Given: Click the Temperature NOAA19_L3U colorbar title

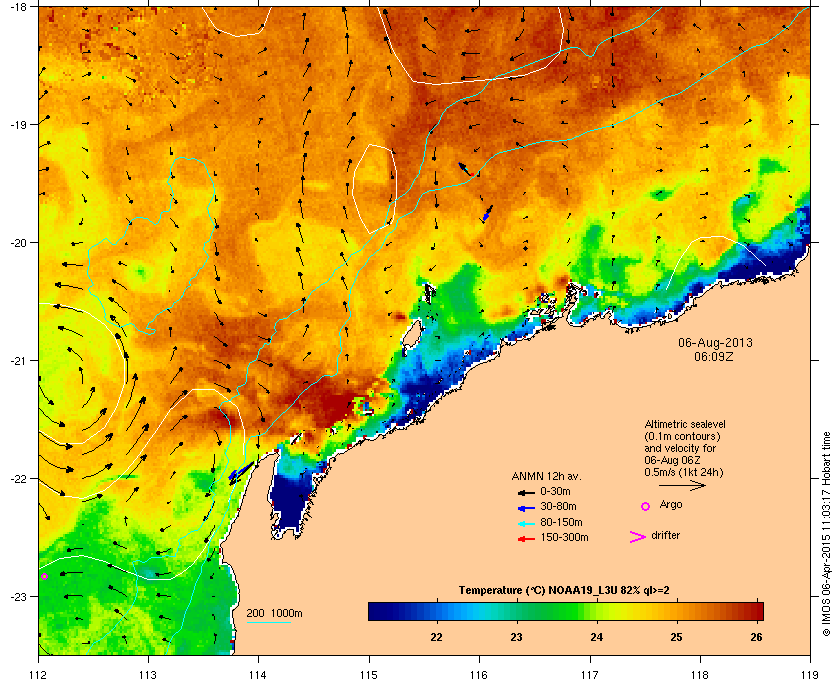Looking at the screenshot, I should (x=564, y=591).
